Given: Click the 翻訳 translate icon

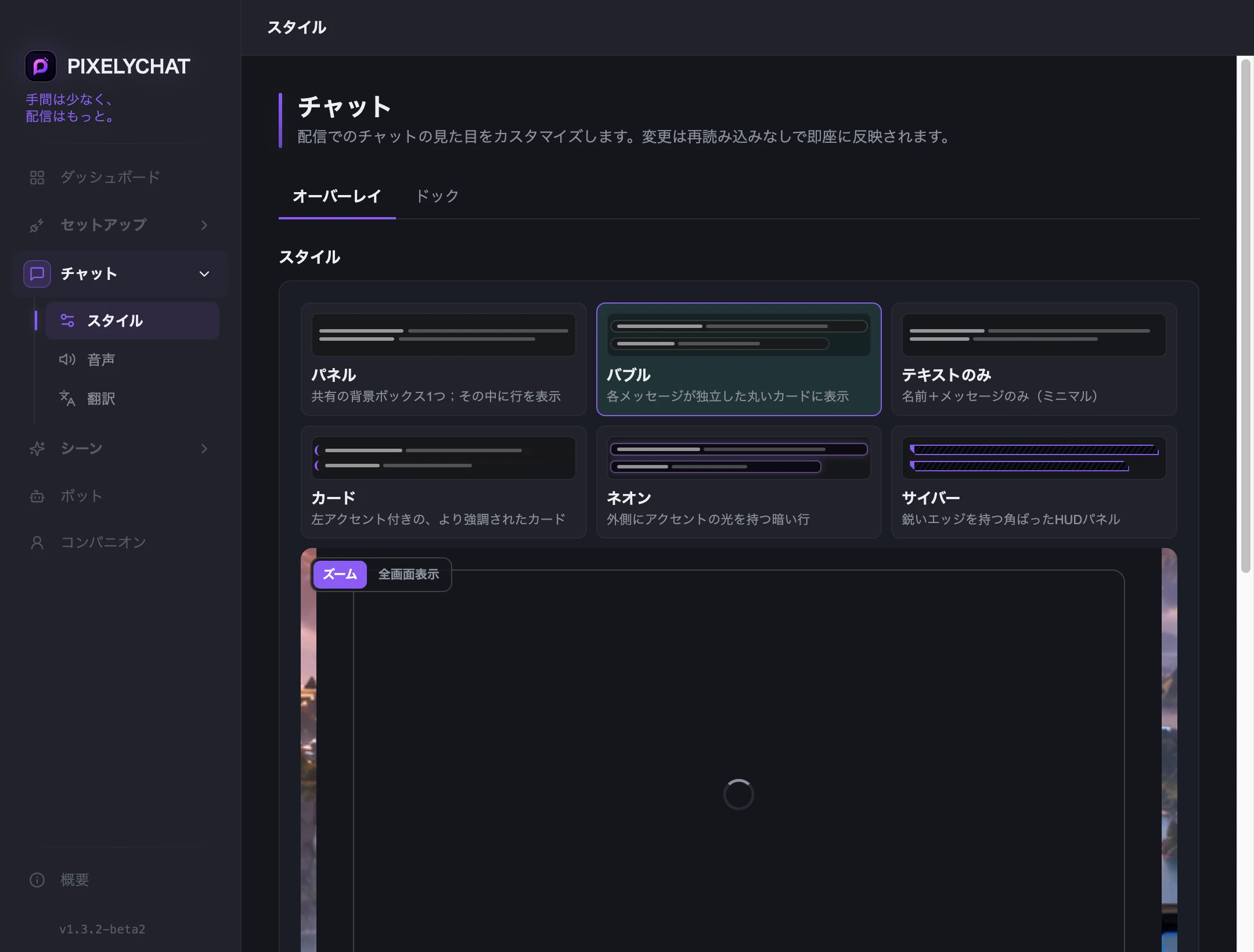Looking at the screenshot, I should click(x=67, y=398).
